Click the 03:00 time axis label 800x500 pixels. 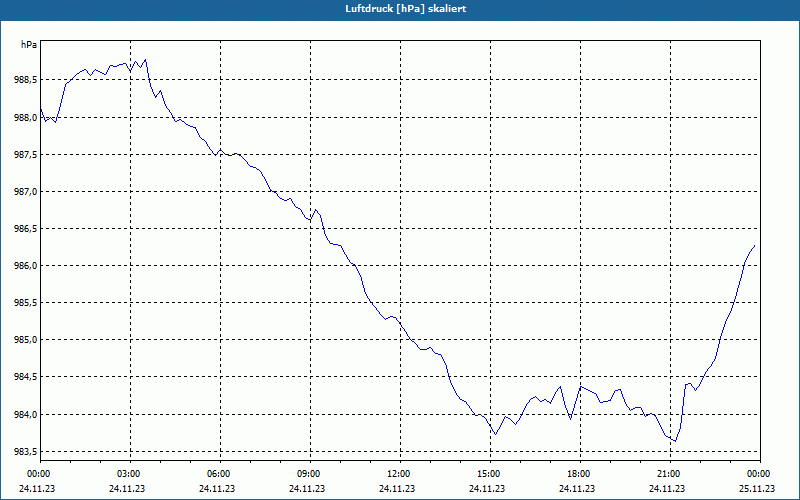click(131, 474)
